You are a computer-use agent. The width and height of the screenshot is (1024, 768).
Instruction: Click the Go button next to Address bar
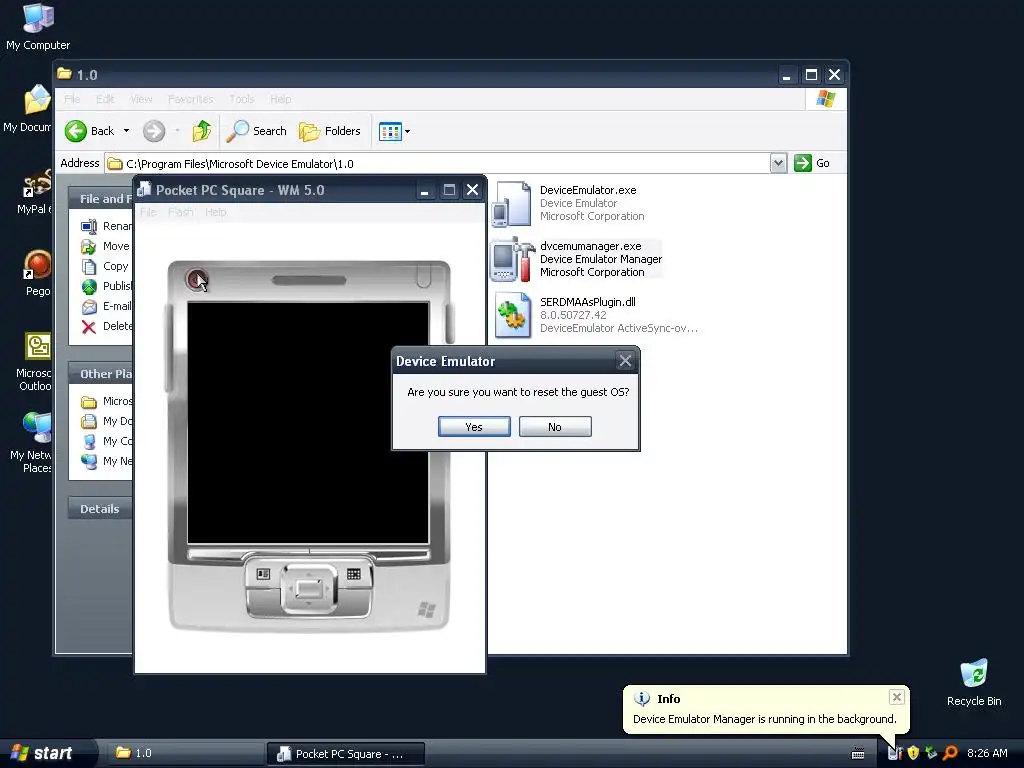point(812,163)
